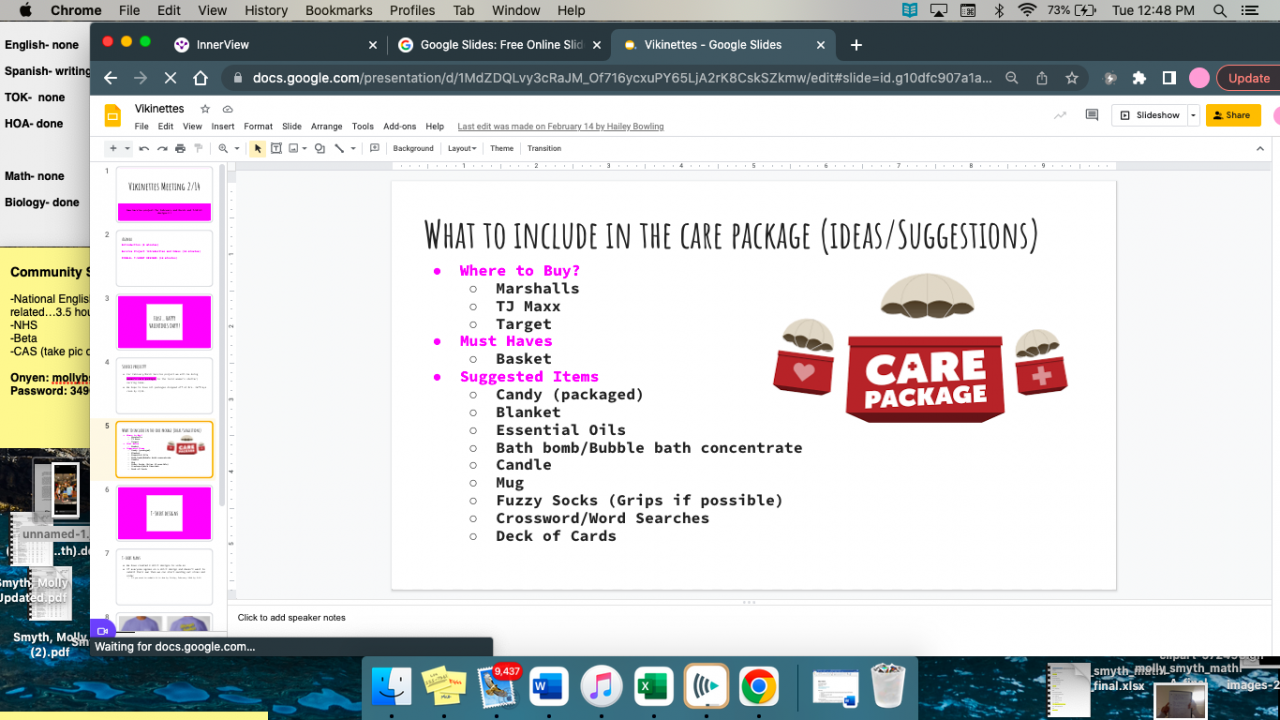Open the macOS Bookmarks menu
The height and width of the screenshot is (720, 1280).
tap(338, 10)
